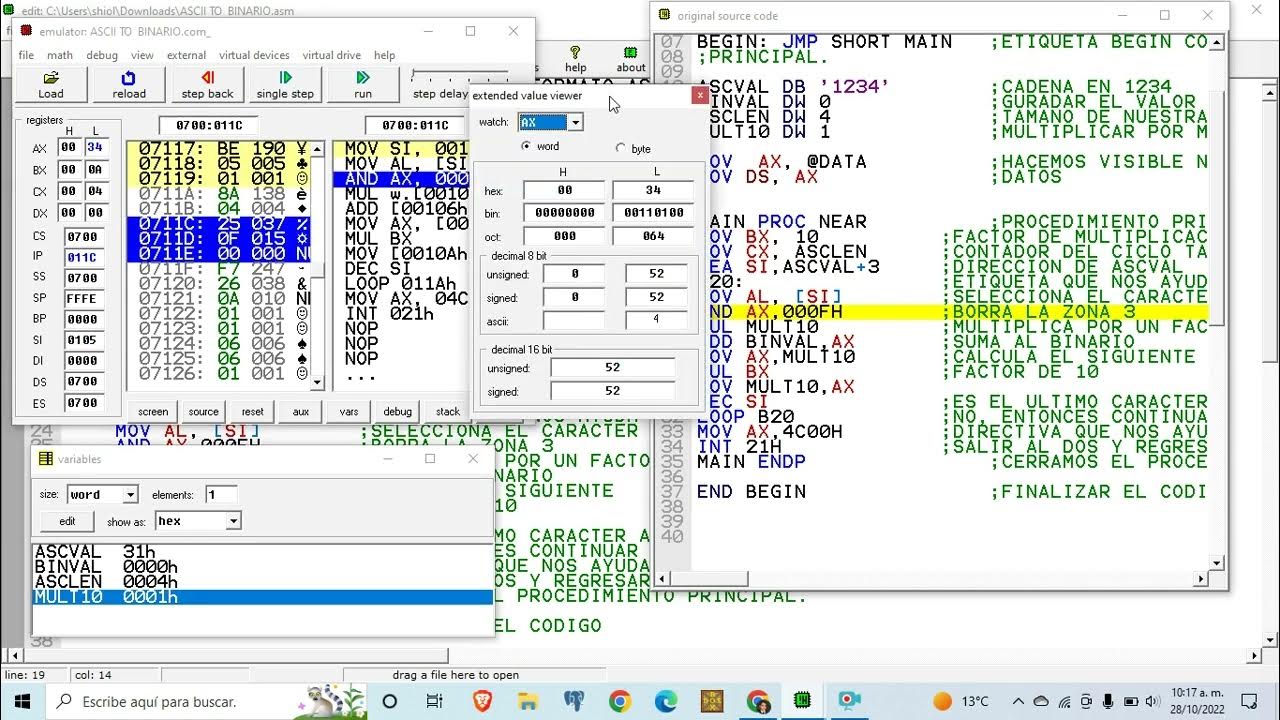
Task: Open File Explorer from taskbar
Action: coord(528,701)
